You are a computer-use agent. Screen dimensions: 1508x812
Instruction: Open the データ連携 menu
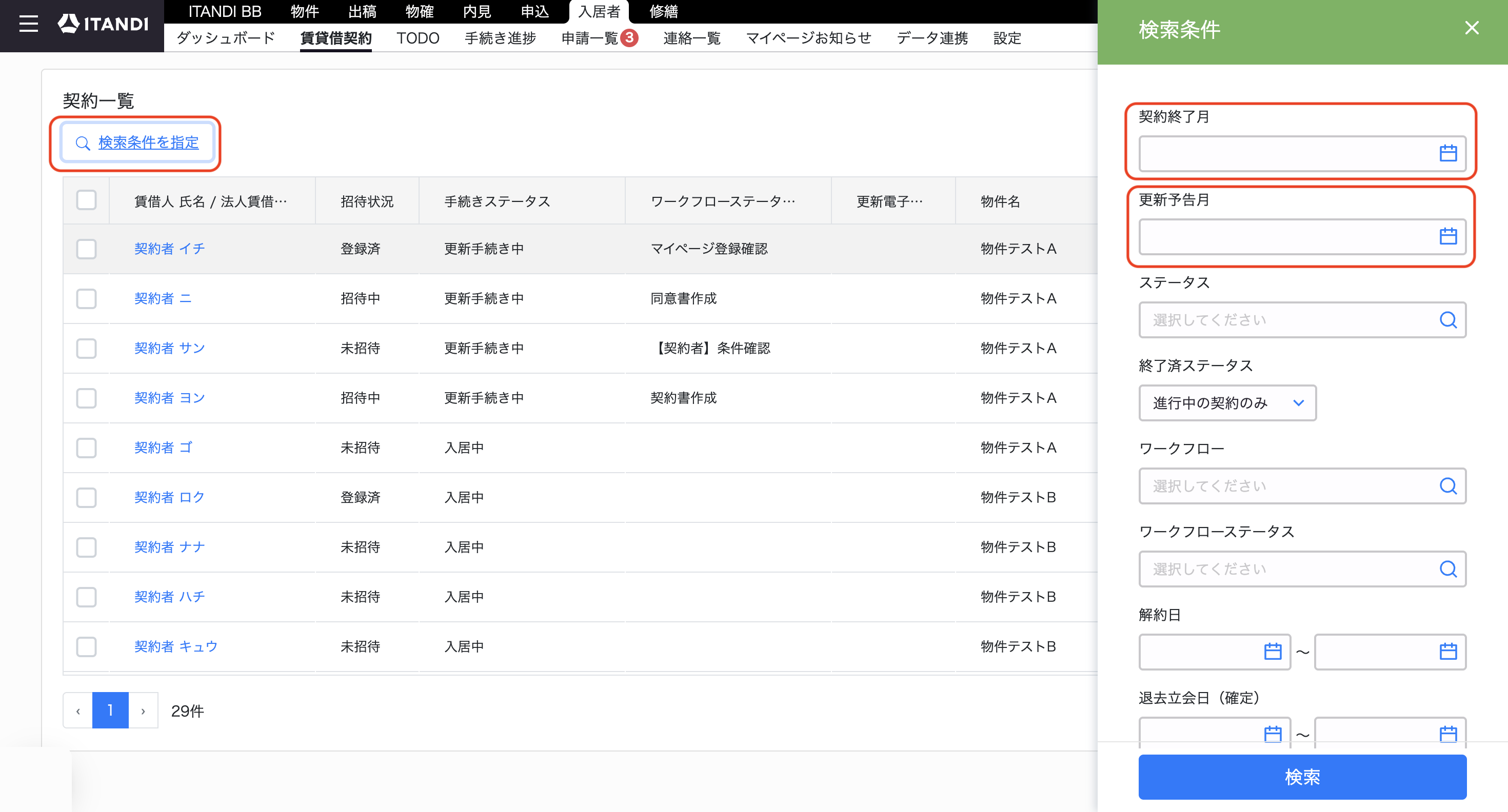click(x=932, y=38)
